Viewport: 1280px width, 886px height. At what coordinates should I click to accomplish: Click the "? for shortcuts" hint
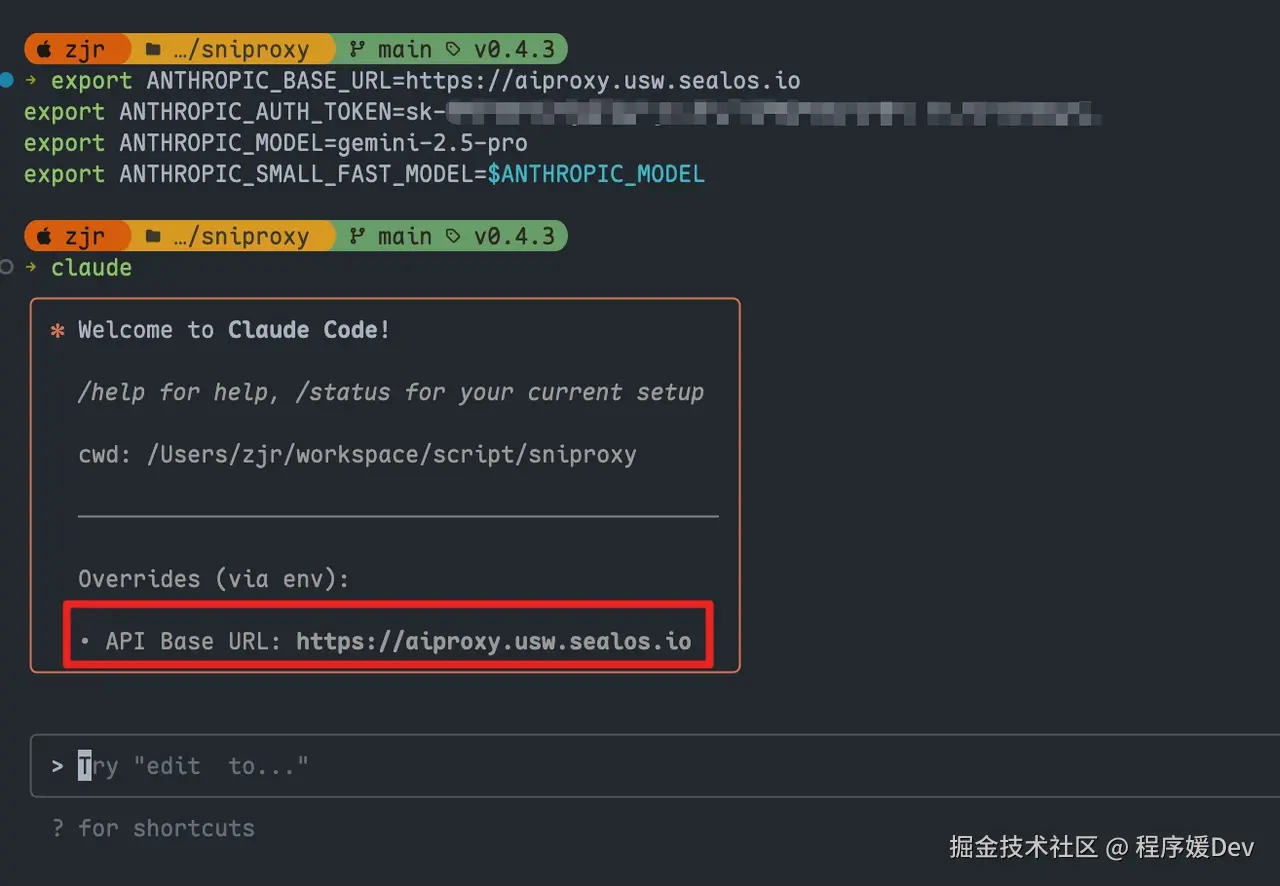pyautogui.click(x=154, y=828)
